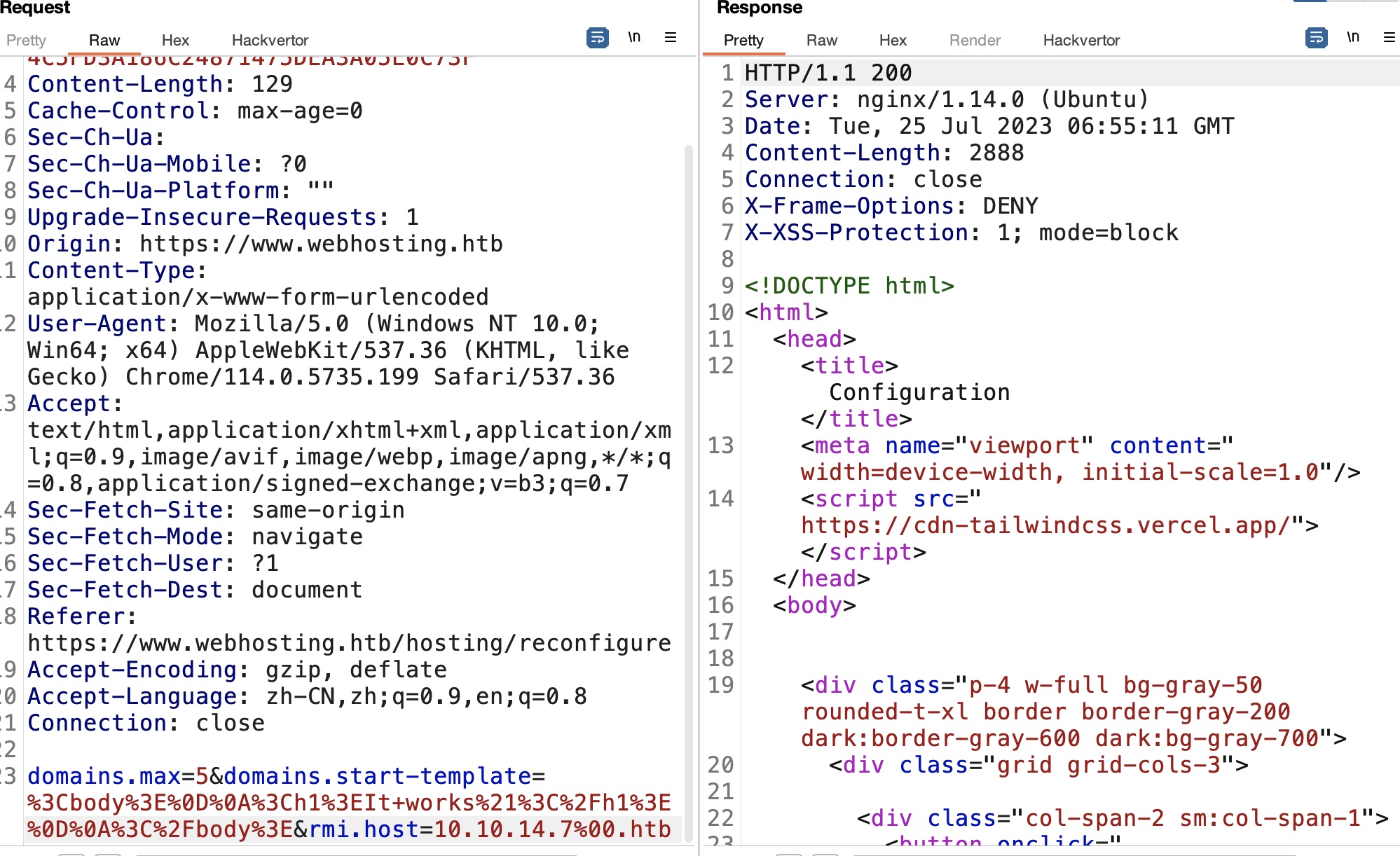Open Hackvertor tab in Request panel
1400x856 pixels.
270,41
